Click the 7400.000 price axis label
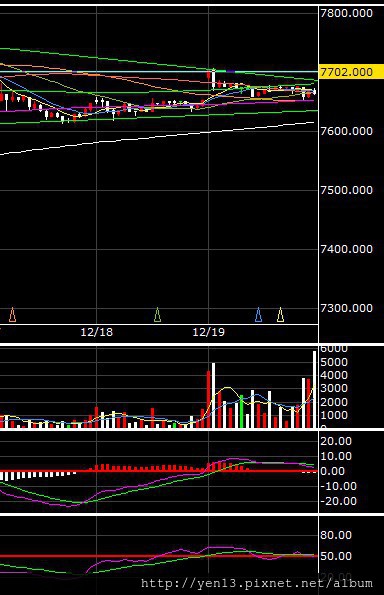This screenshot has height=595, width=384. point(346,249)
